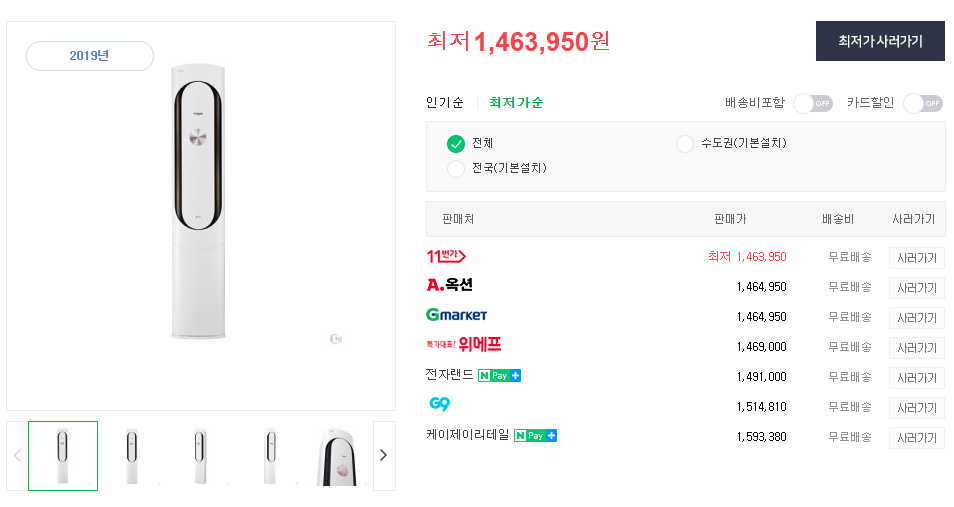954x507 pixels.
Task: Select the 수도권(기본설치) radio option
Action: pyautogui.click(x=685, y=144)
